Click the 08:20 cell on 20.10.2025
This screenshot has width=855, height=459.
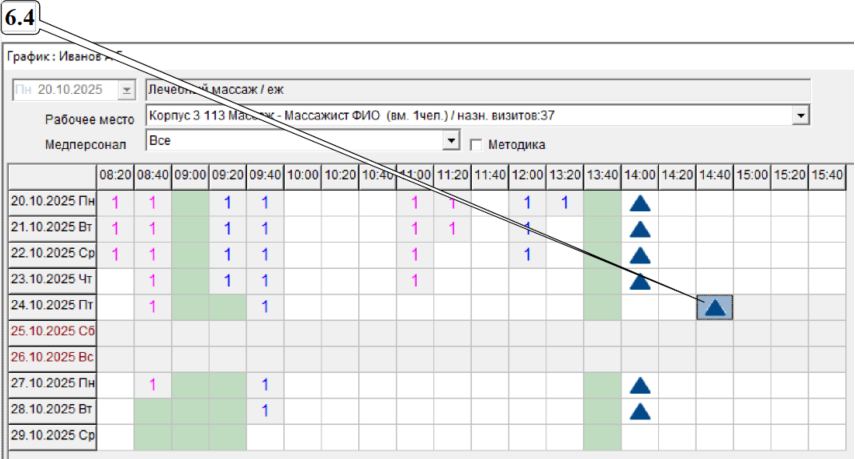click(x=115, y=203)
